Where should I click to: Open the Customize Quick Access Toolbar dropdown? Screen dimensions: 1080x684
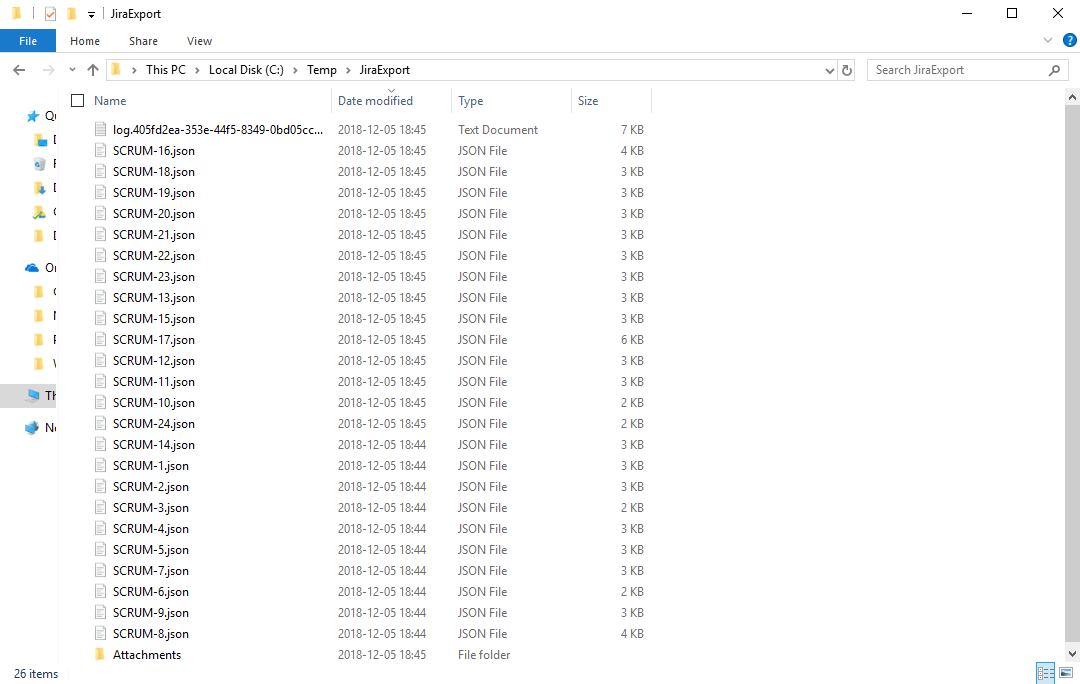92,14
